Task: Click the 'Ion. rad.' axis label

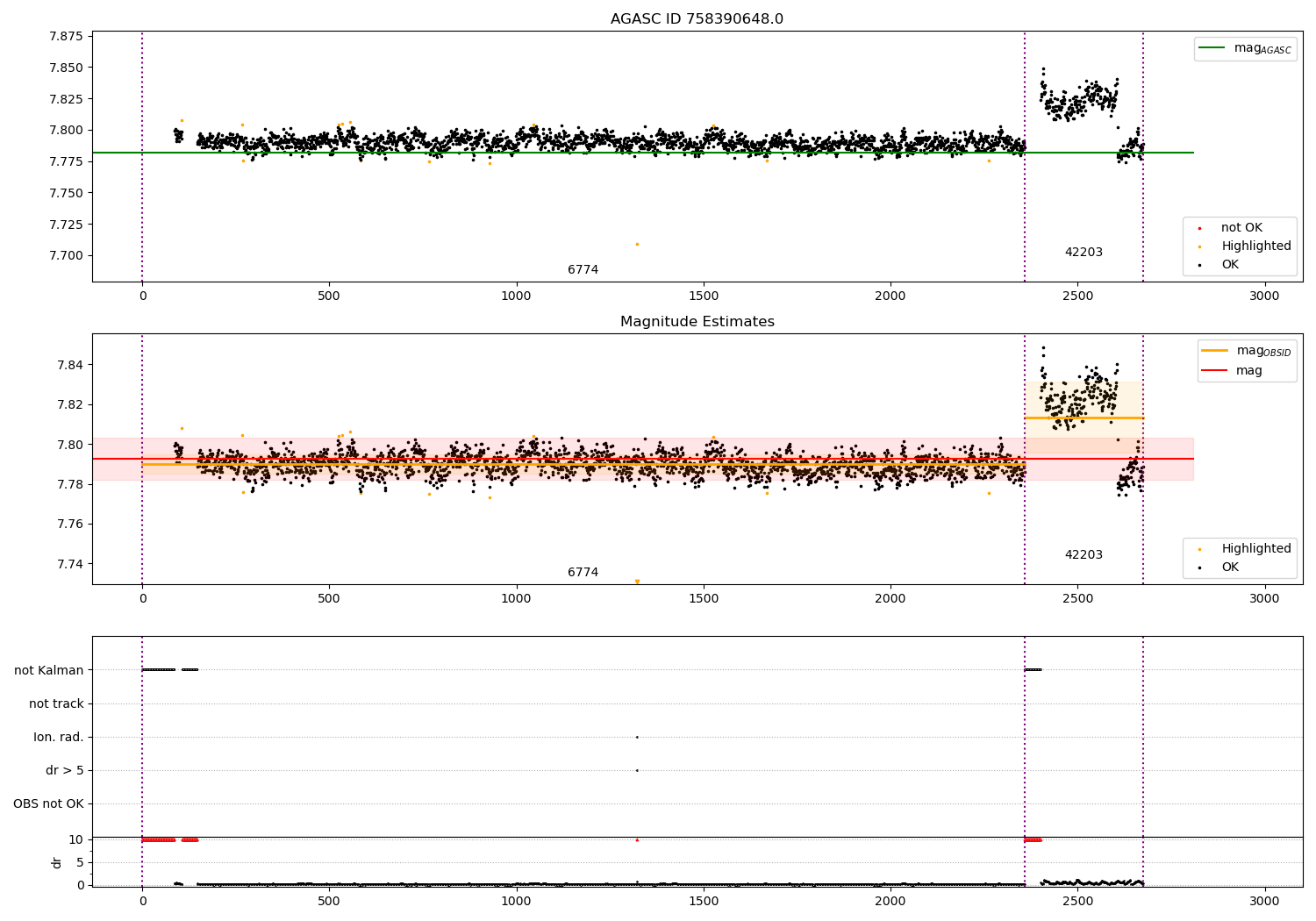Action: point(59,737)
